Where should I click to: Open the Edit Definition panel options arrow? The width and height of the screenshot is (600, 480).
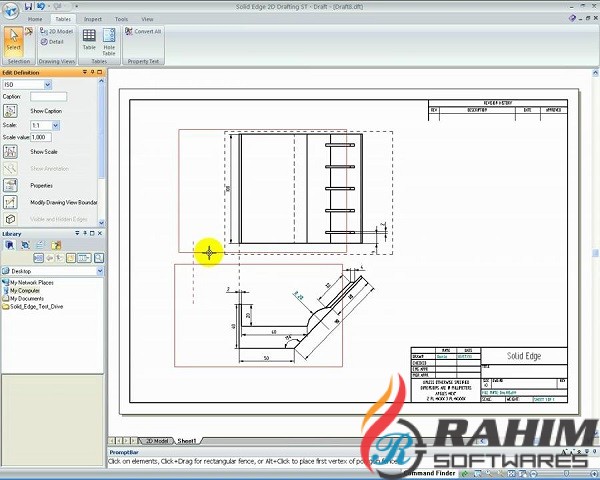pos(85,72)
